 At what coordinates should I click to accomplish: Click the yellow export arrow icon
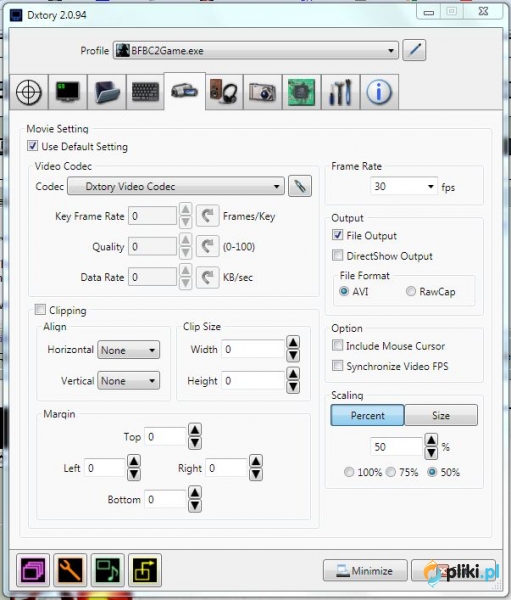coord(145,570)
